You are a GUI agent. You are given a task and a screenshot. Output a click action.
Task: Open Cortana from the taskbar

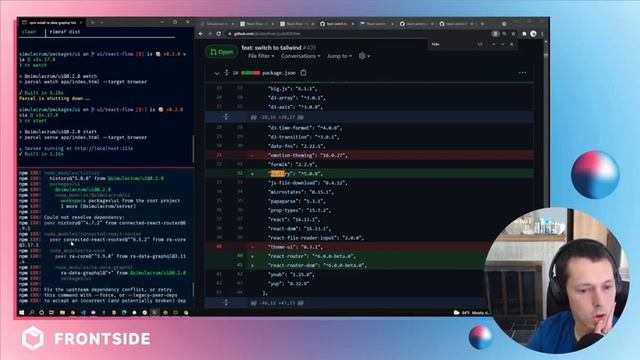42,313
